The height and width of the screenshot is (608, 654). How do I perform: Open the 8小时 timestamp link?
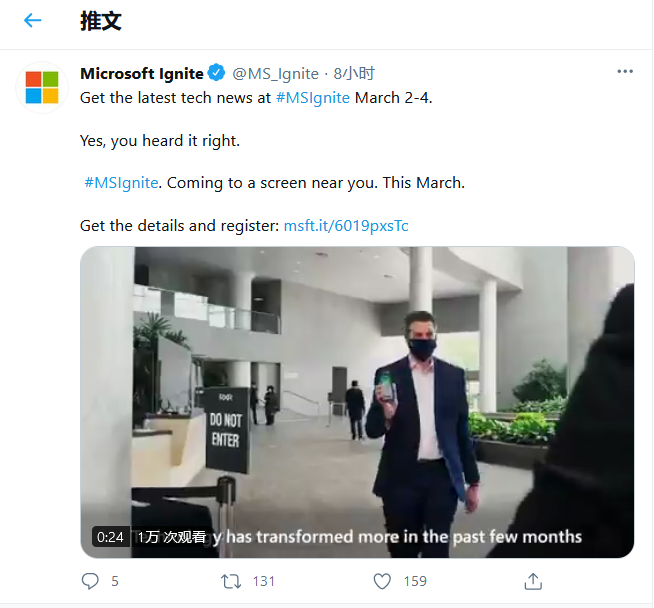point(354,73)
